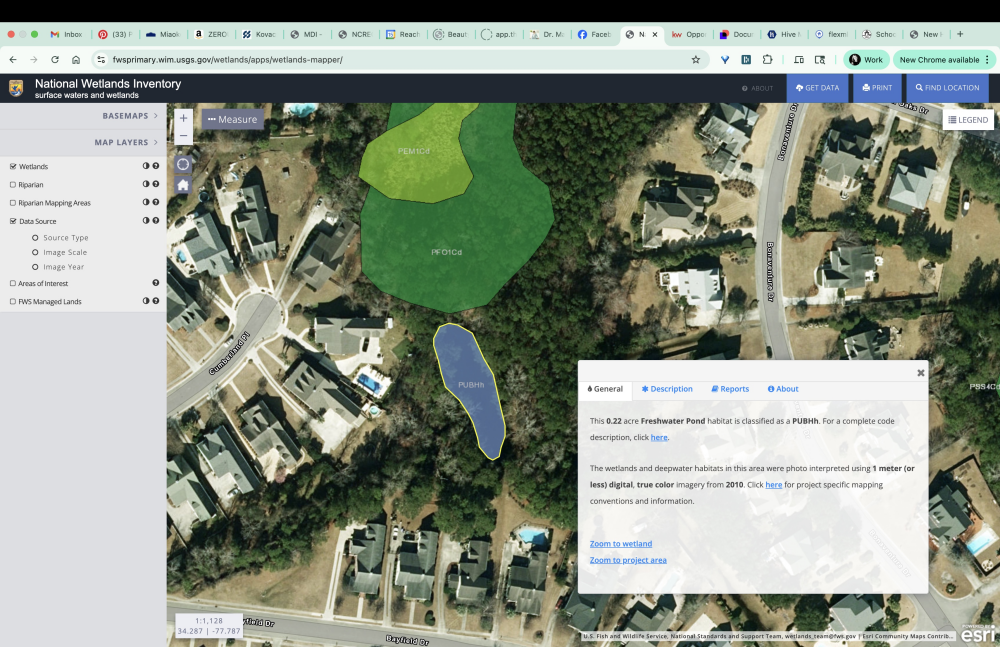Screen dimensions: 1000x647
Task: Expand the Basemaps panel
Action: [x=130, y=116]
